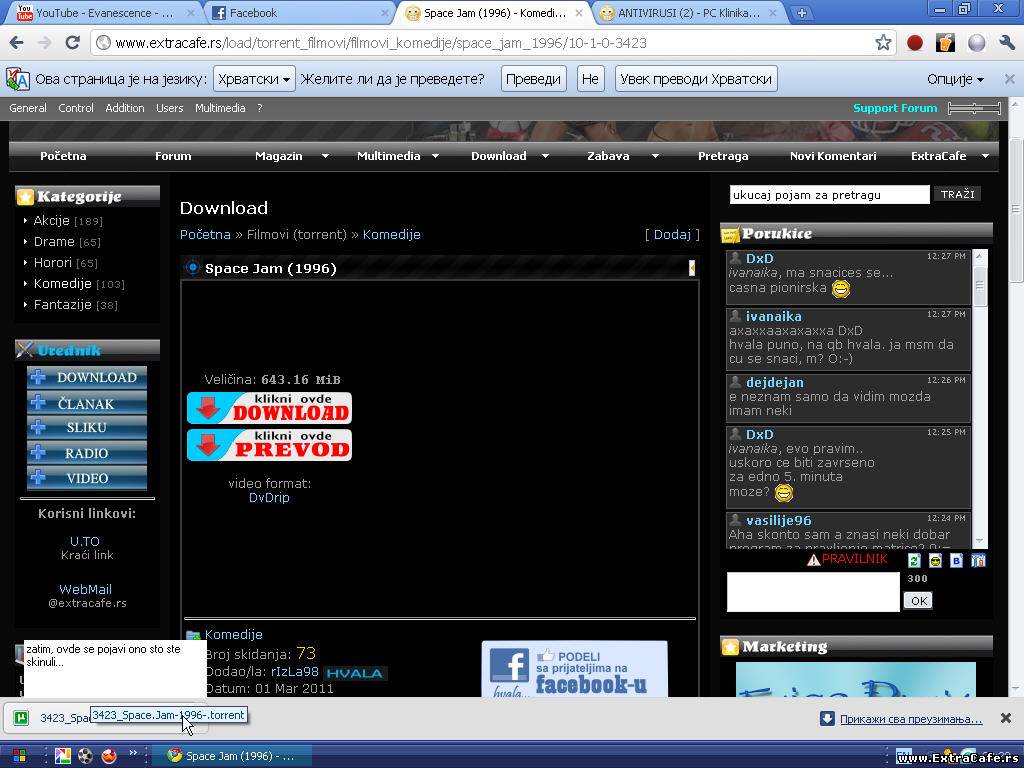Click Прикажи сва преузимања link

(x=911, y=719)
